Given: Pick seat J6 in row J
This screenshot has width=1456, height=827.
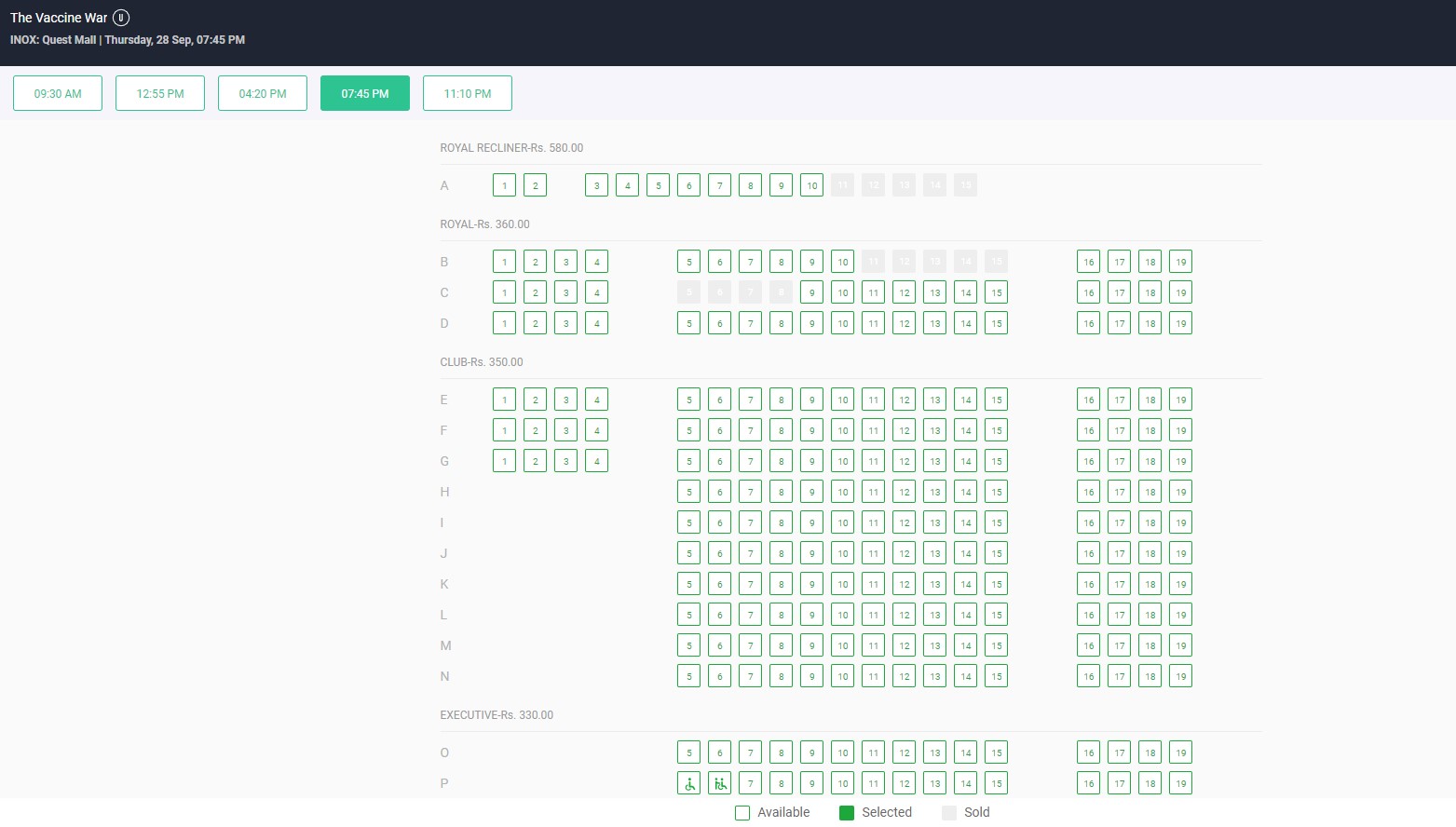Looking at the screenshot, I should 719,553.
